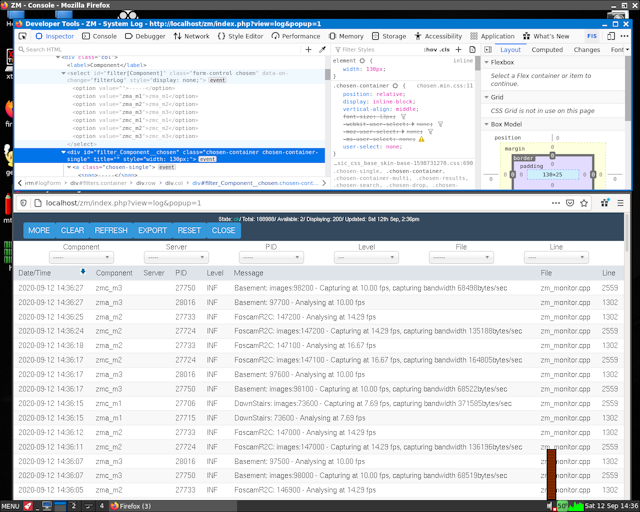
Task: Open the What's New tab
Action: (546, 36)
